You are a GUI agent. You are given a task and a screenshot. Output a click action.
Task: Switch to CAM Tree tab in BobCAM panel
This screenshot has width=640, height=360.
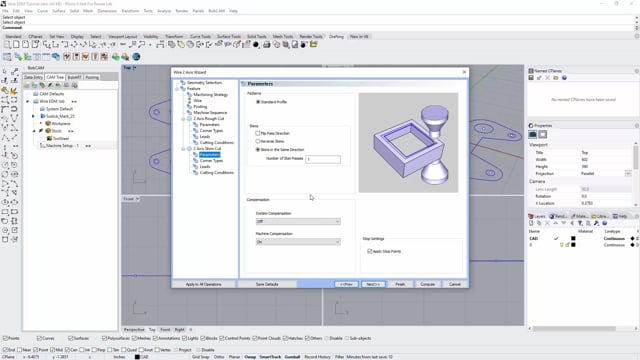(55, 77)
